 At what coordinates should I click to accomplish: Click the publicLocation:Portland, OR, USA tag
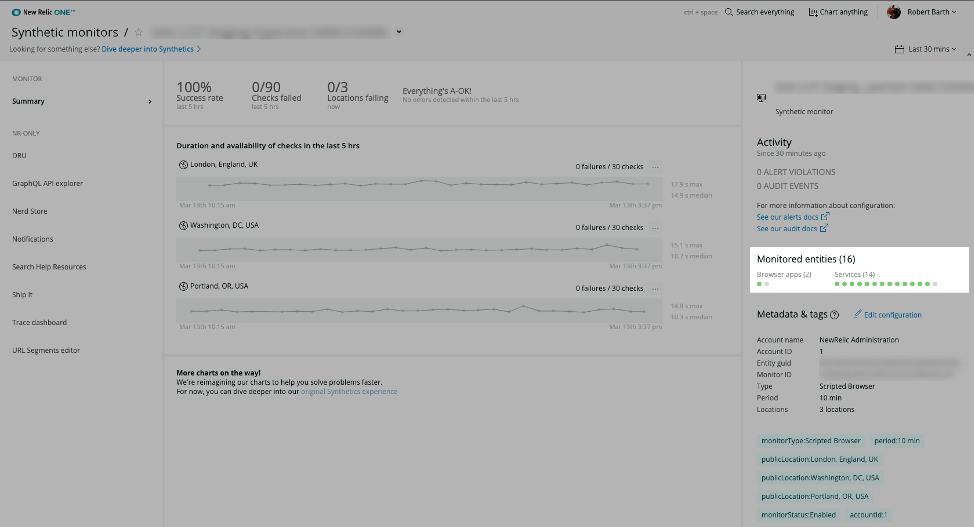tap(815, 497)
